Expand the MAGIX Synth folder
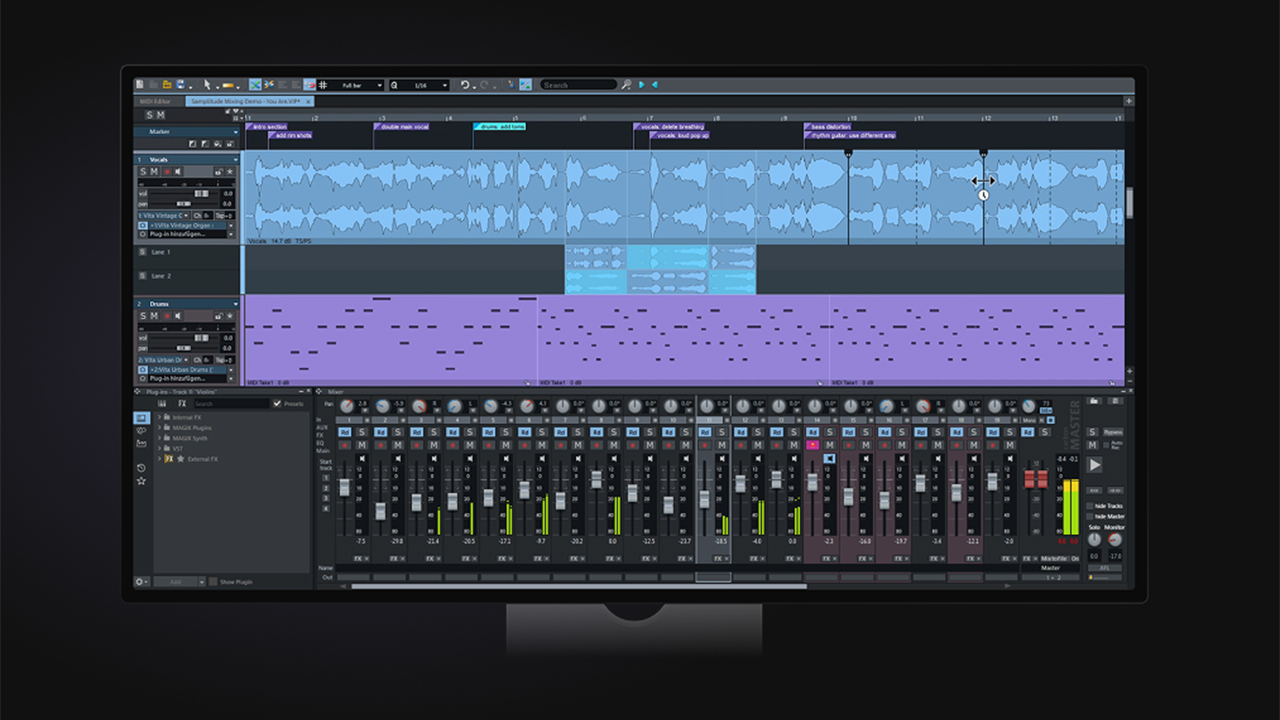This screenshot has width=1280, height=720. tap(158, 438)
